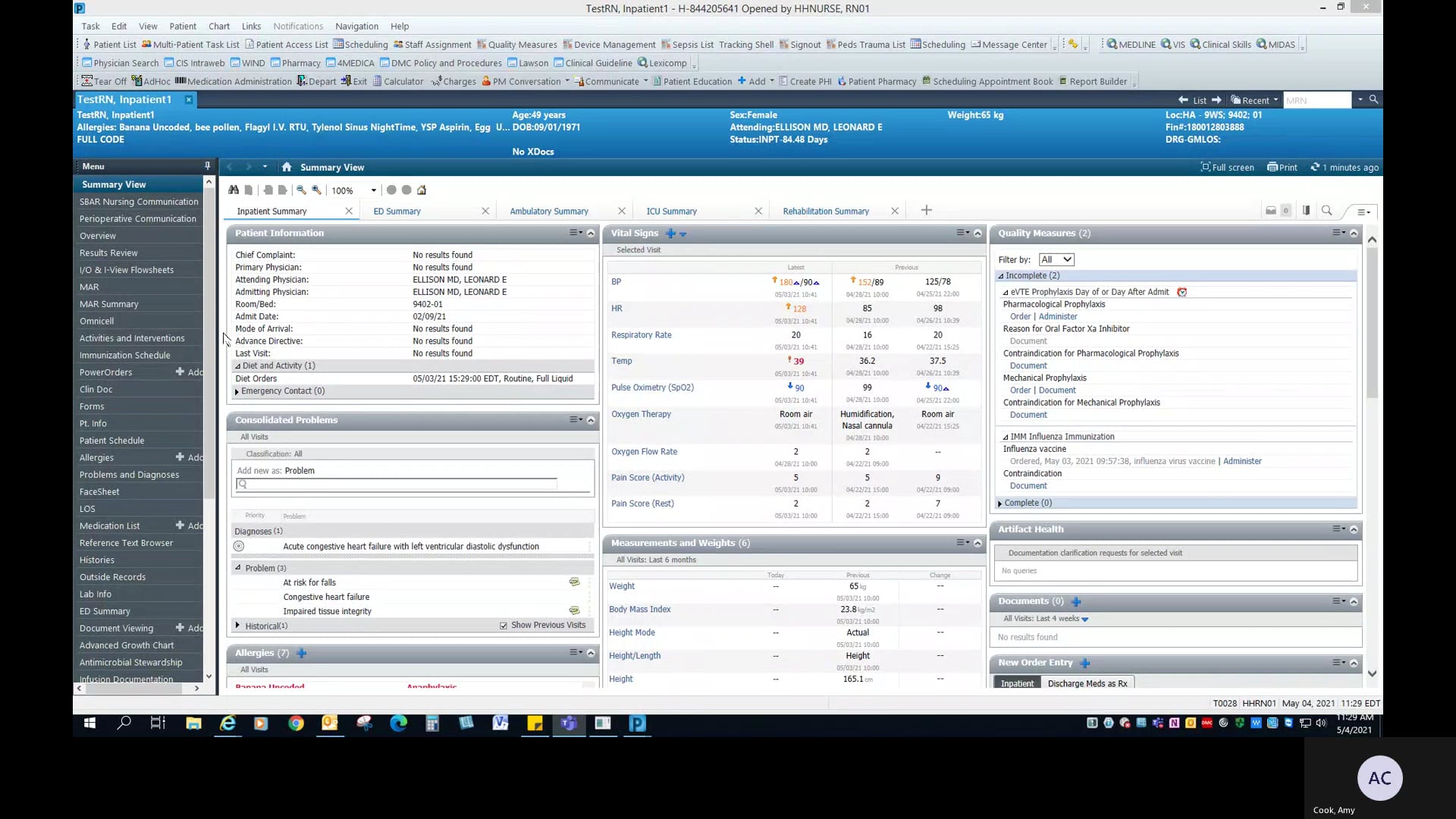The height and width of the screenshot is (819, 1456).
Task: Switch to the ICU Summary tab
Action: coord(671,212)
